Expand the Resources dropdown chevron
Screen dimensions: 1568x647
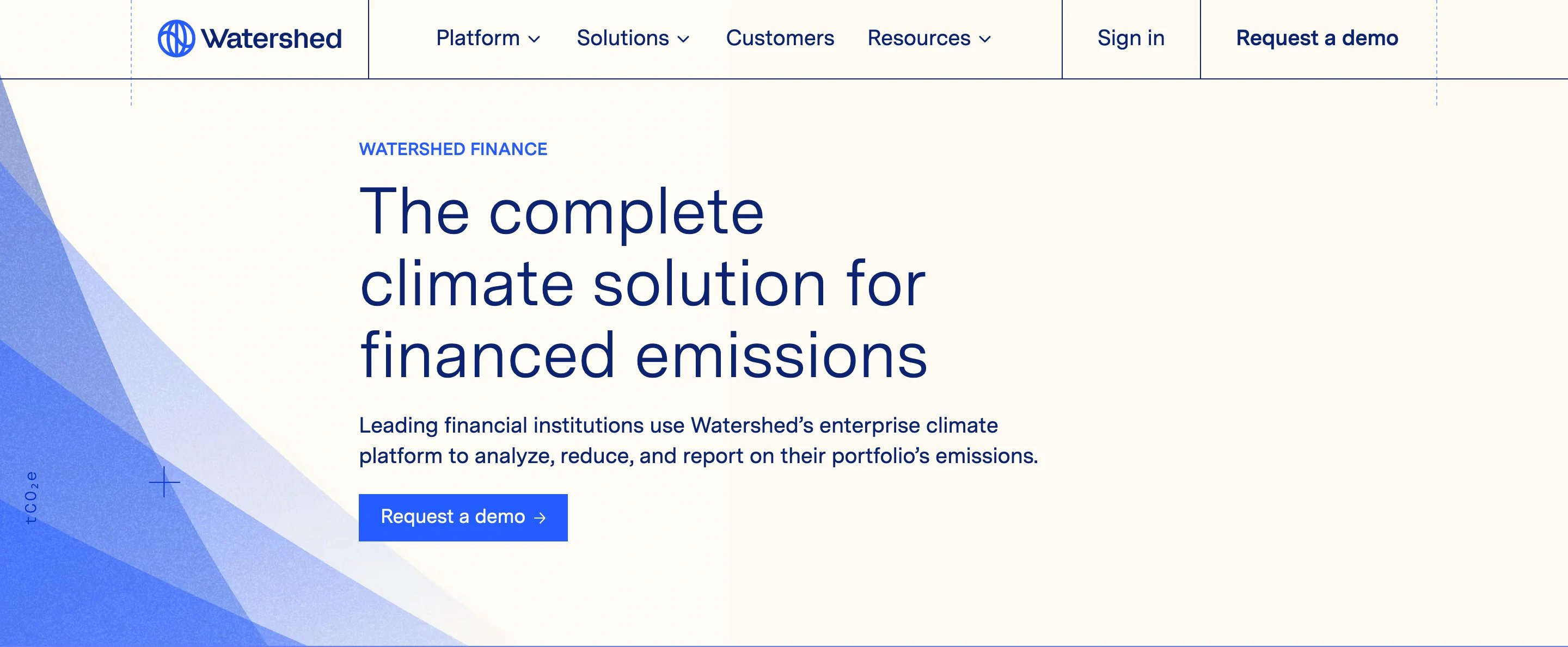[x=986, y=40]
